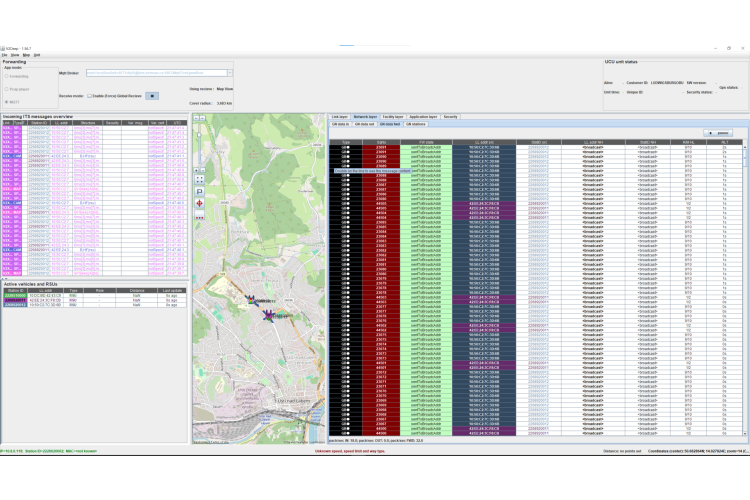Viewport: 750px width, 500px height.
Task: Zoom out with the map minus icon
Action: click(202, 170)
